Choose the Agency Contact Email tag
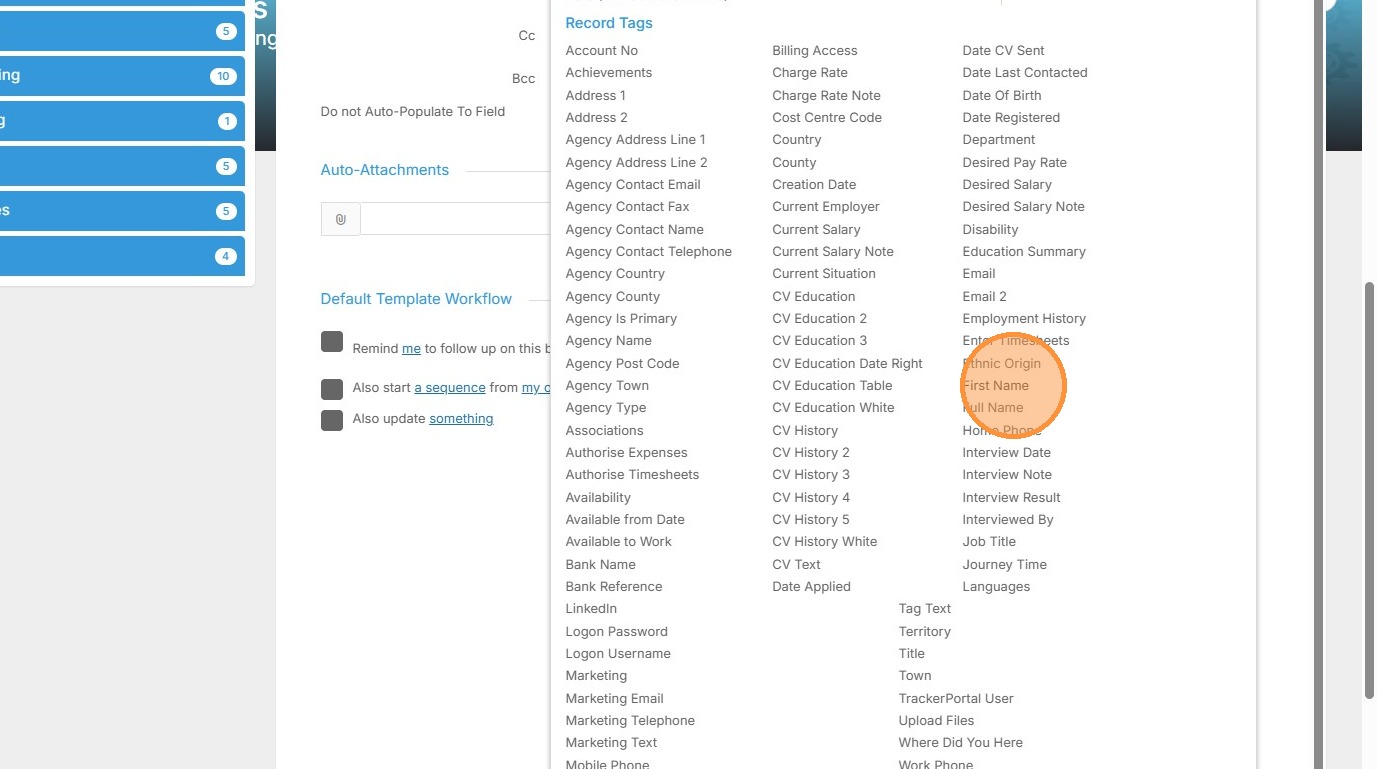This screenshot has width=1377, height=769. pos(633,185)
